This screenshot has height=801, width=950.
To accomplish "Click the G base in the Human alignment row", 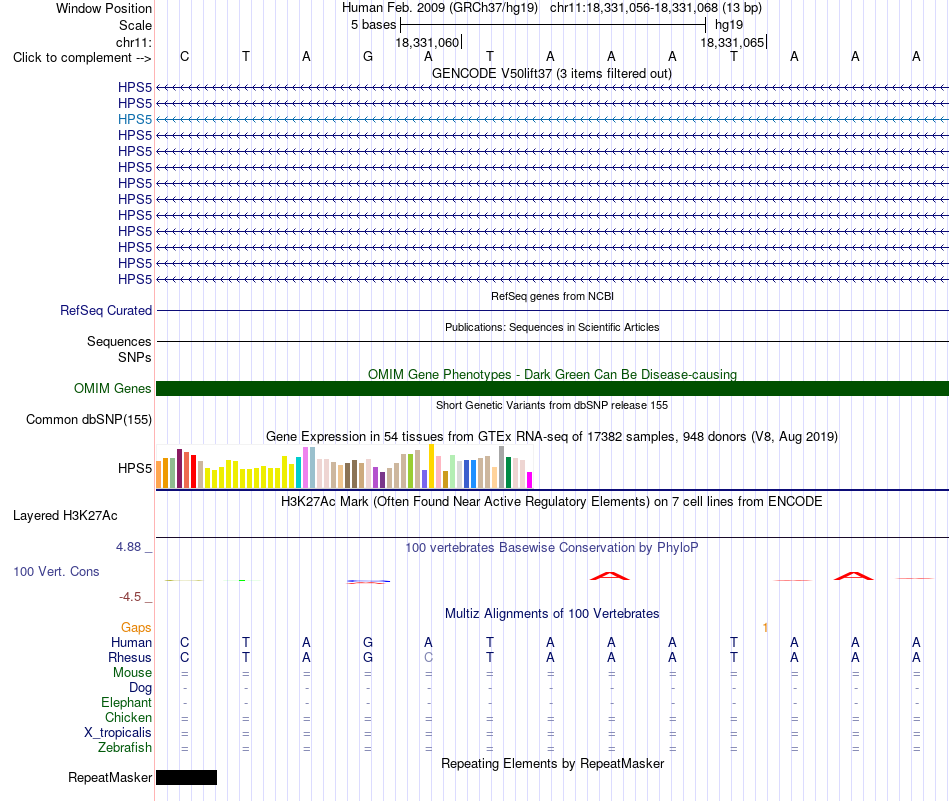I will pyautogui.click(x=368, y=642).
